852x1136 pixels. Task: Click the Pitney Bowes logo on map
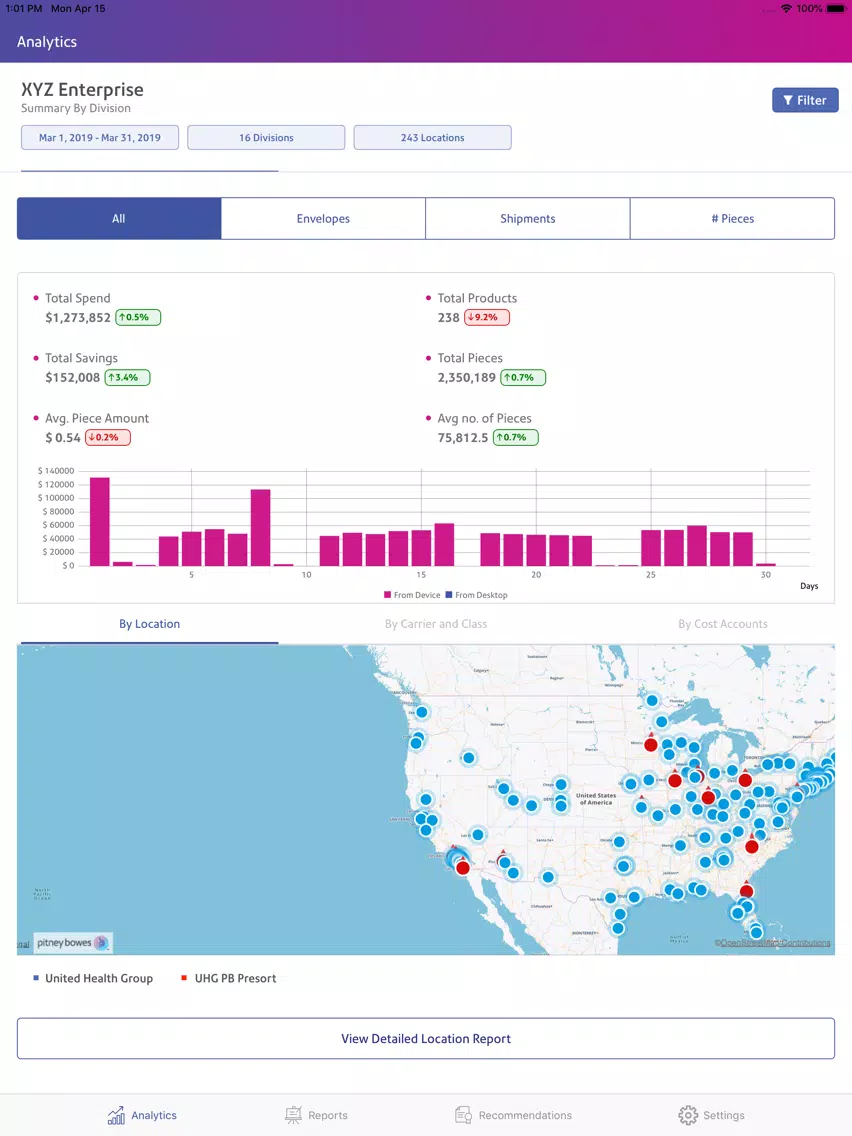[x=72, y=943]
